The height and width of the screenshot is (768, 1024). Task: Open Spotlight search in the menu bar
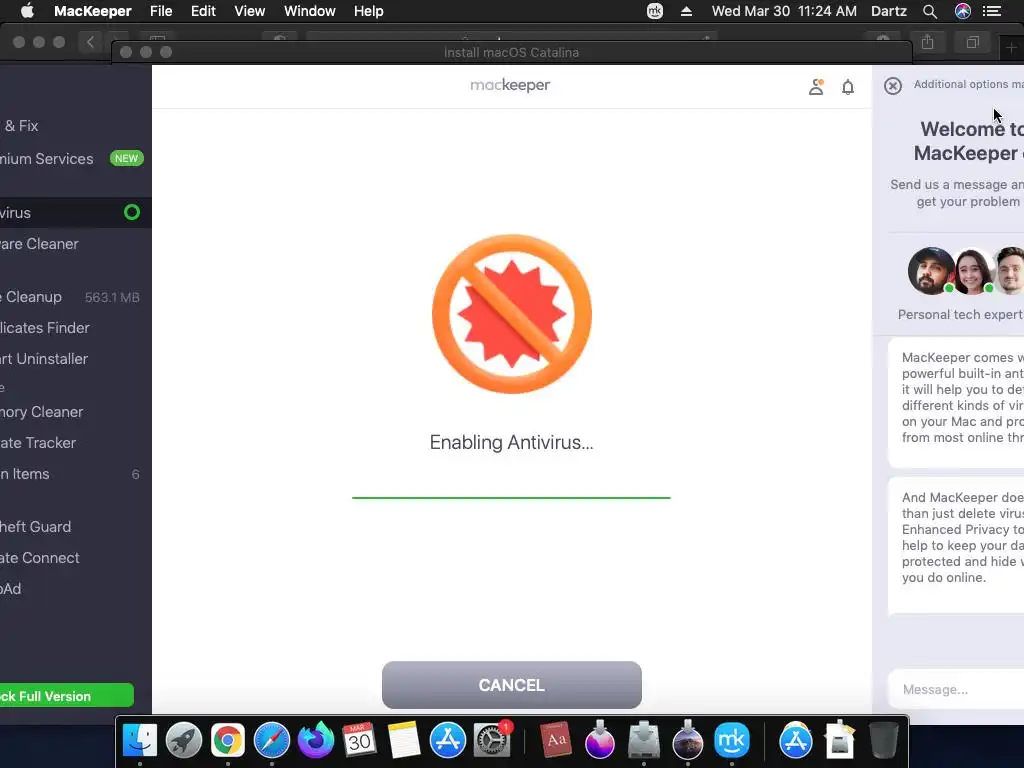pos(930,11)
